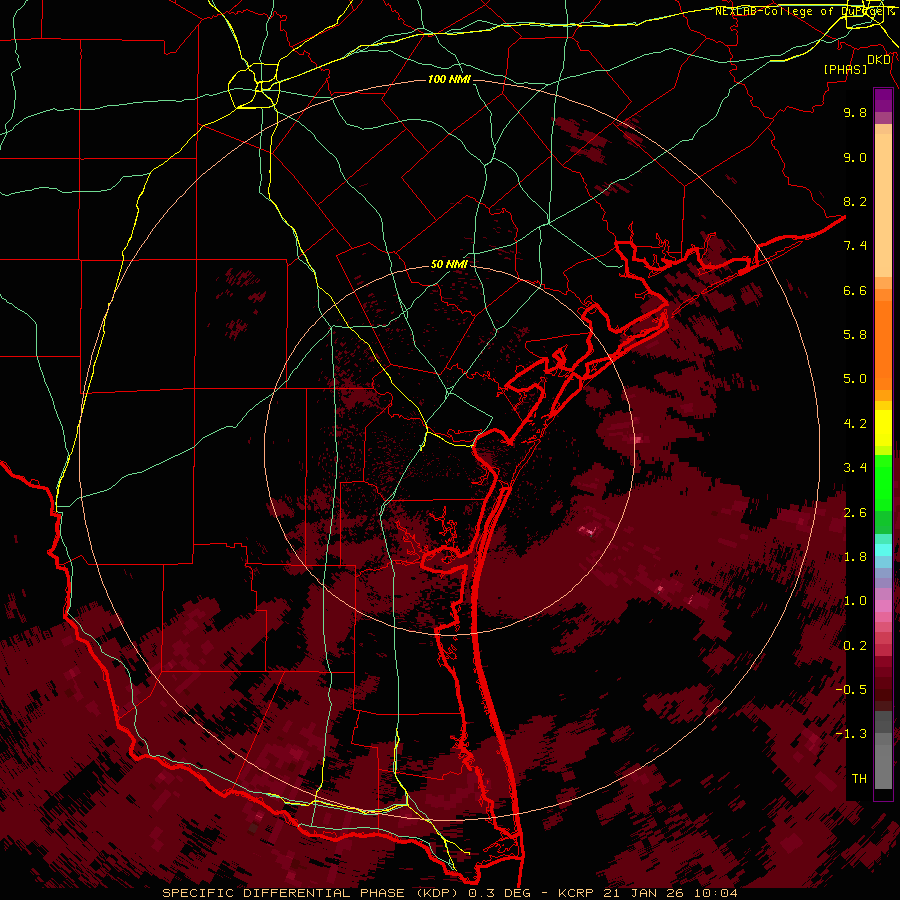Click the 3.4 value on the color scale

[x=855, y=468]
